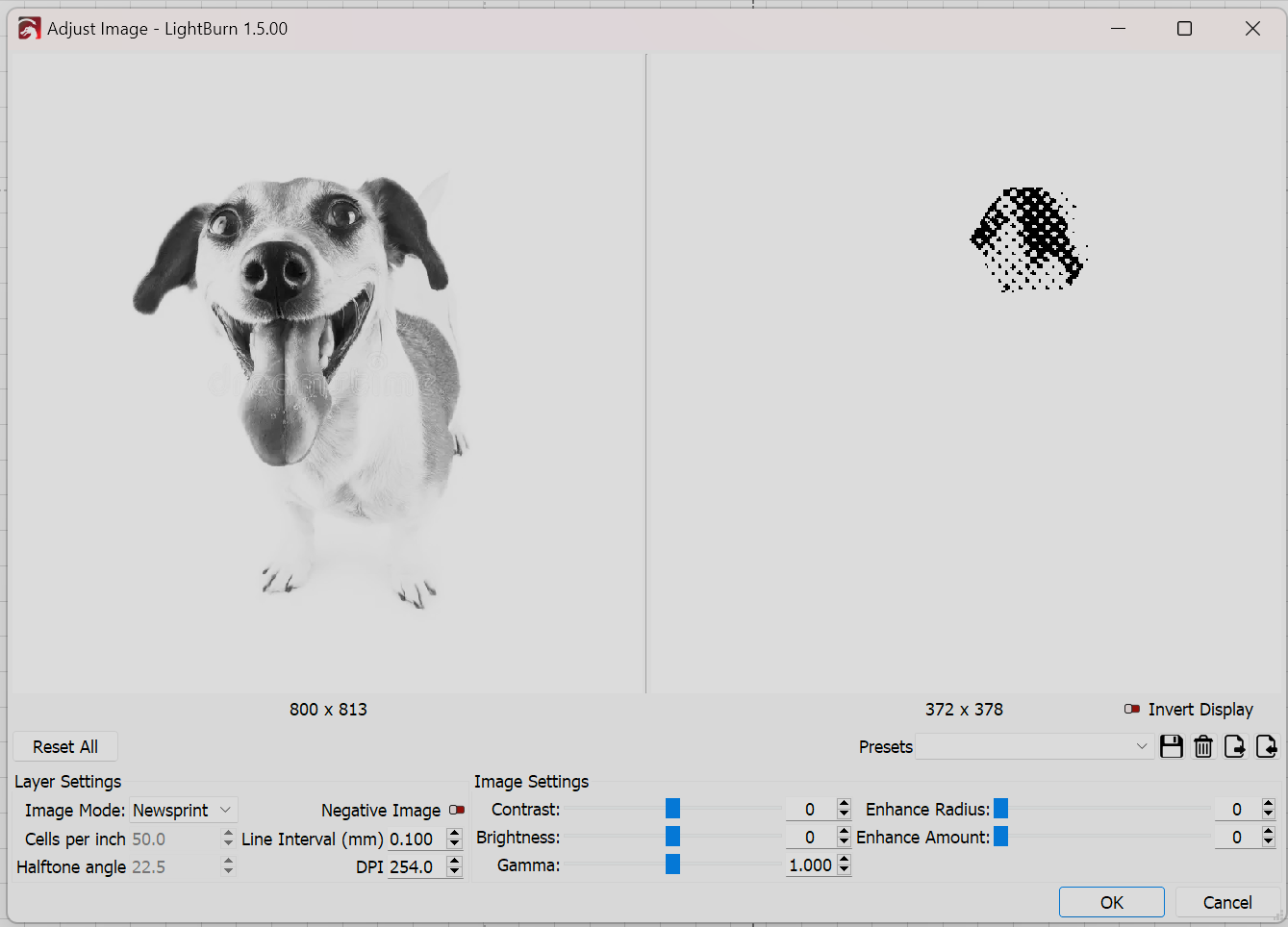Click the Reset All button
The image size is (1288, 927).
64,746
